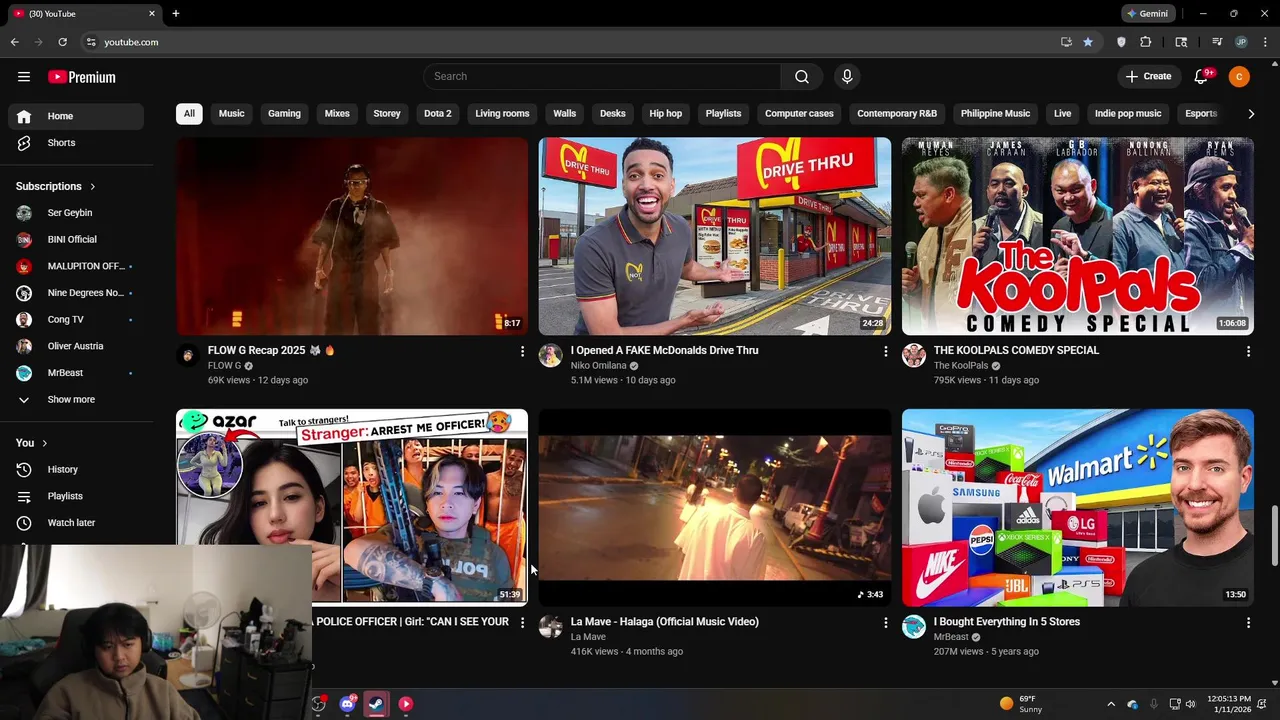
Task: Select the All filter chip
Action: point(189,114)
